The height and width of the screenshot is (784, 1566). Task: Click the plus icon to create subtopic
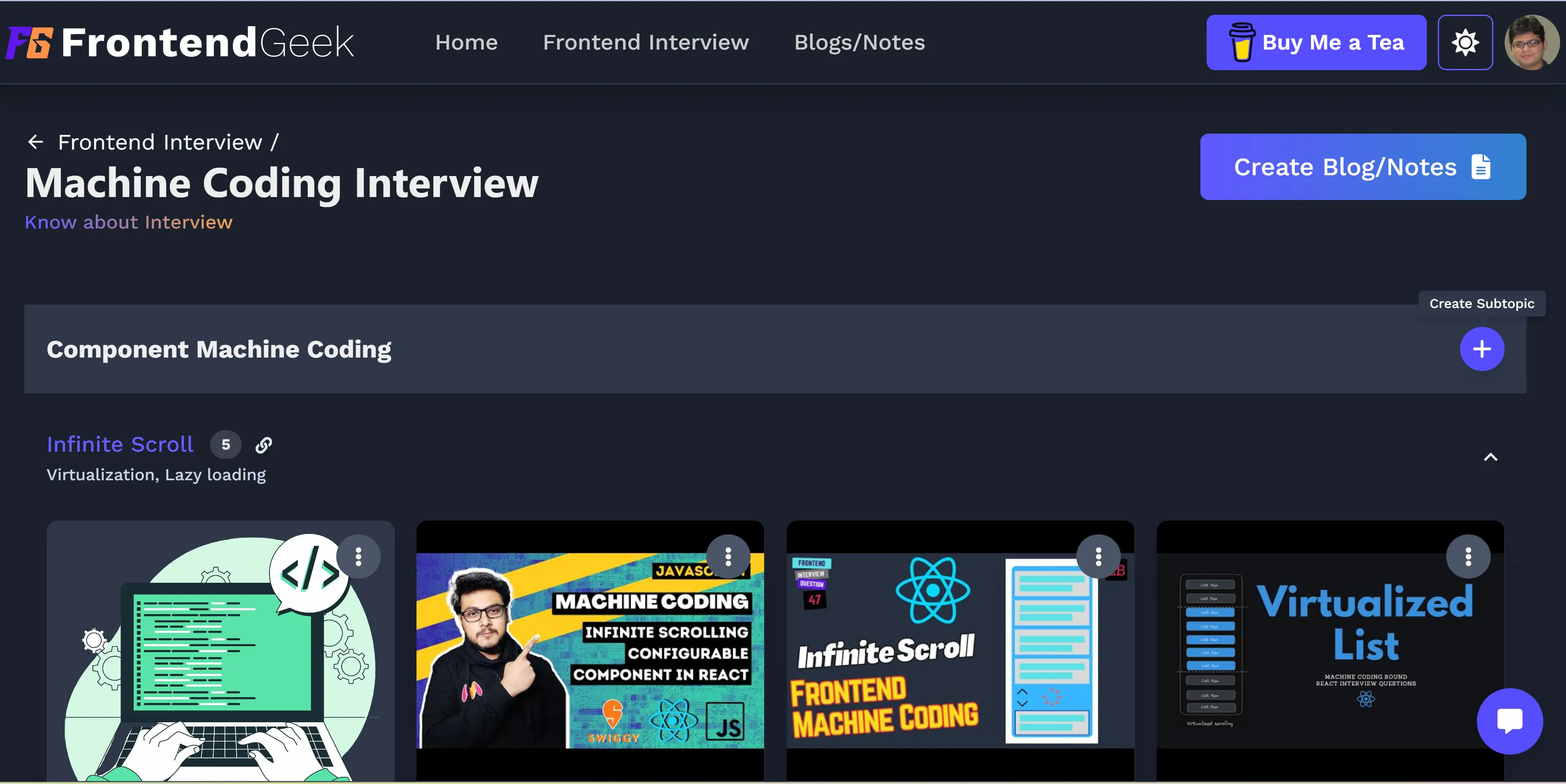(1482, 349)
